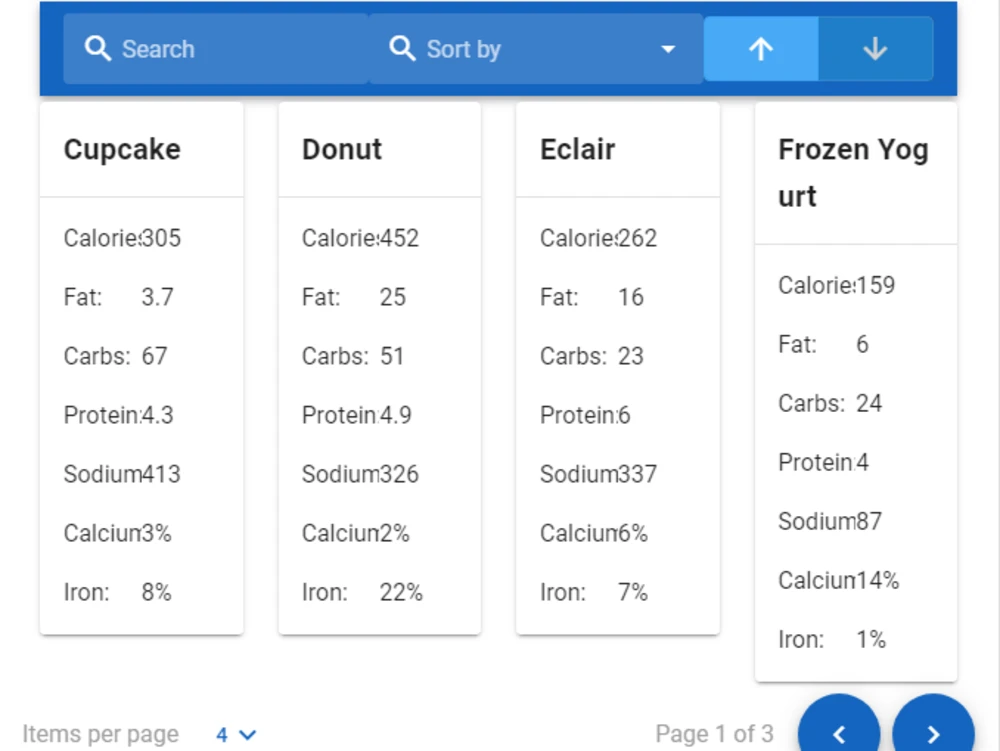The height and width of the screenshot is (751, 1000).
Task: Click the Items per page label
Action: tap(100, 733)
